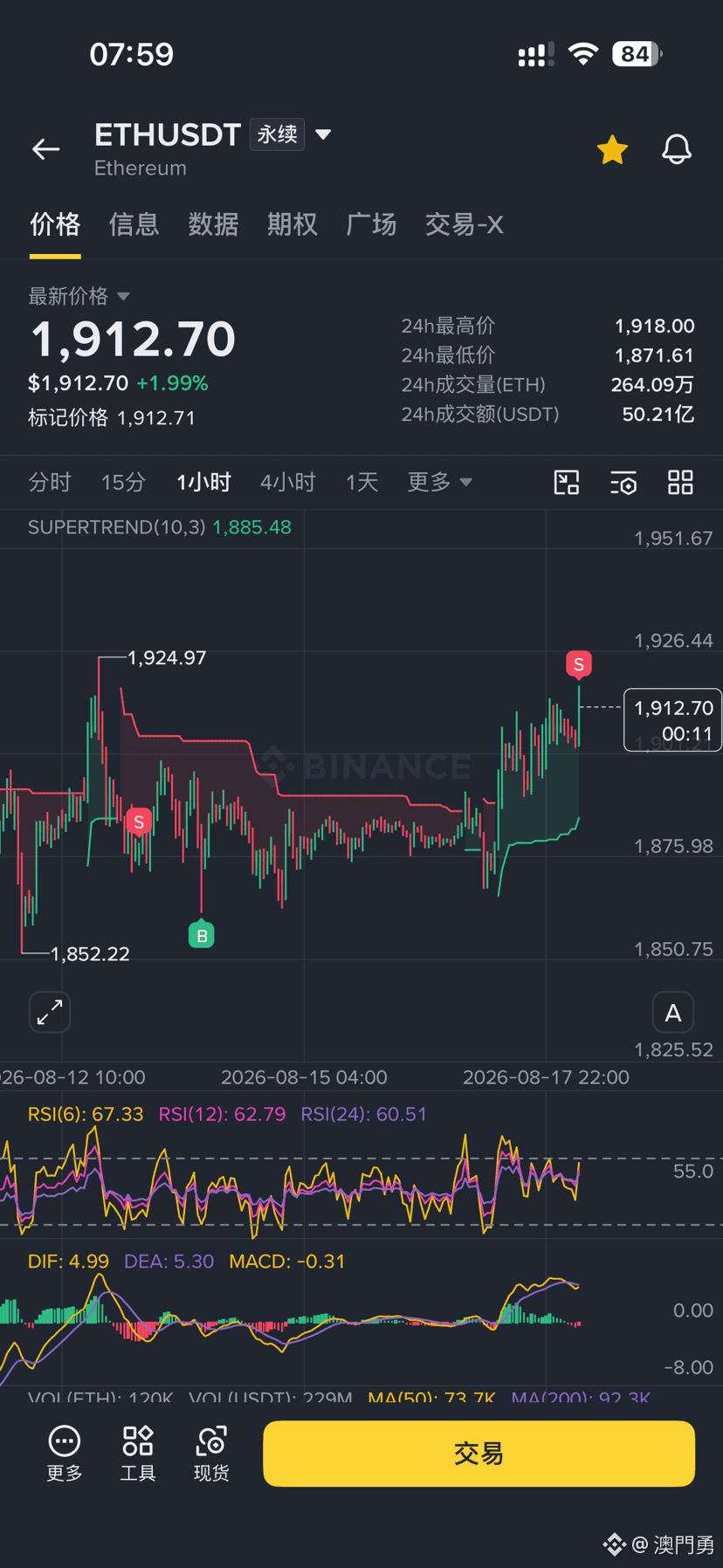Tap the 标记价格 1,912.71 text

point(112,418)
